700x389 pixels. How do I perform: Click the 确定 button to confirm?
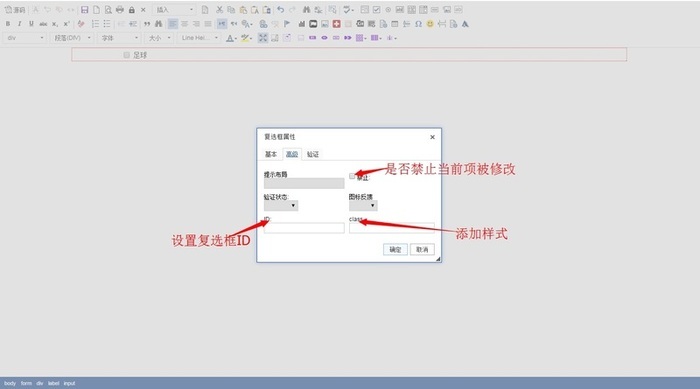pos(395,249)
